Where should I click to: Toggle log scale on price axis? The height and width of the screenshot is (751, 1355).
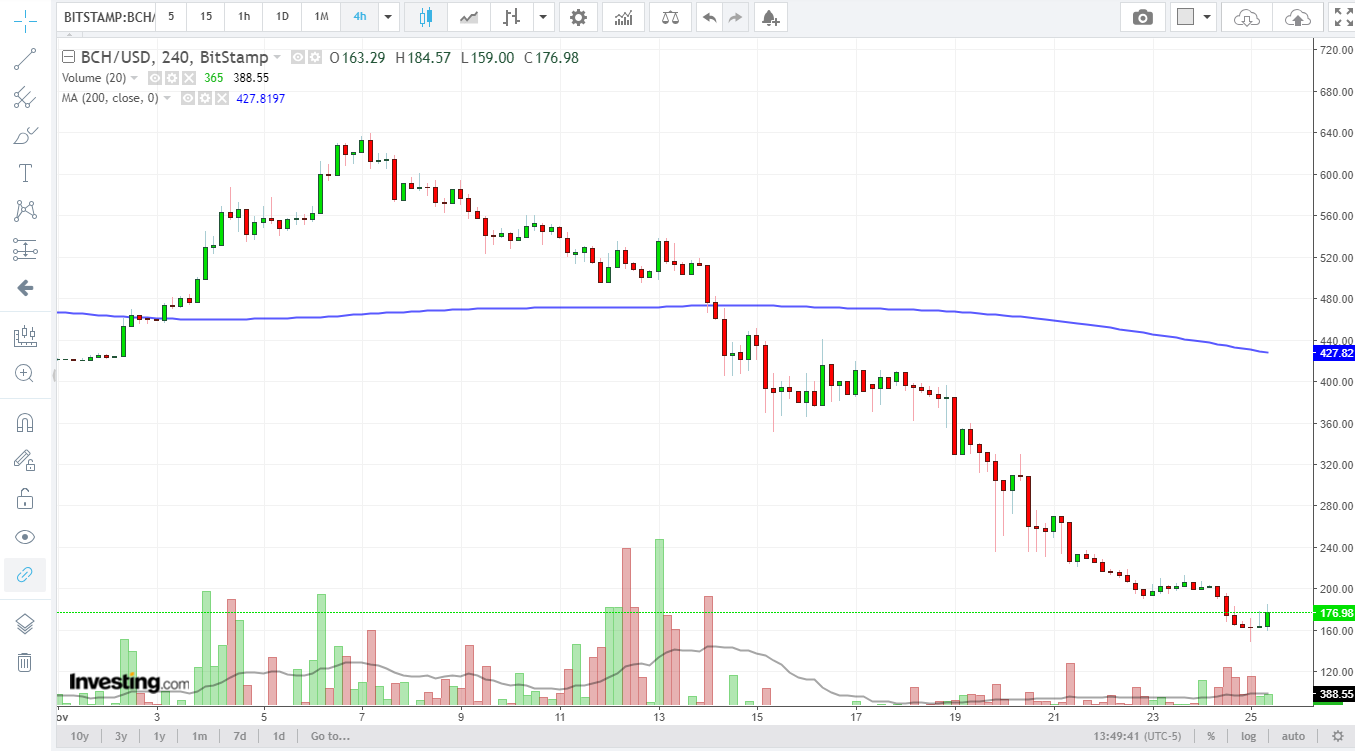point(1249,736)
